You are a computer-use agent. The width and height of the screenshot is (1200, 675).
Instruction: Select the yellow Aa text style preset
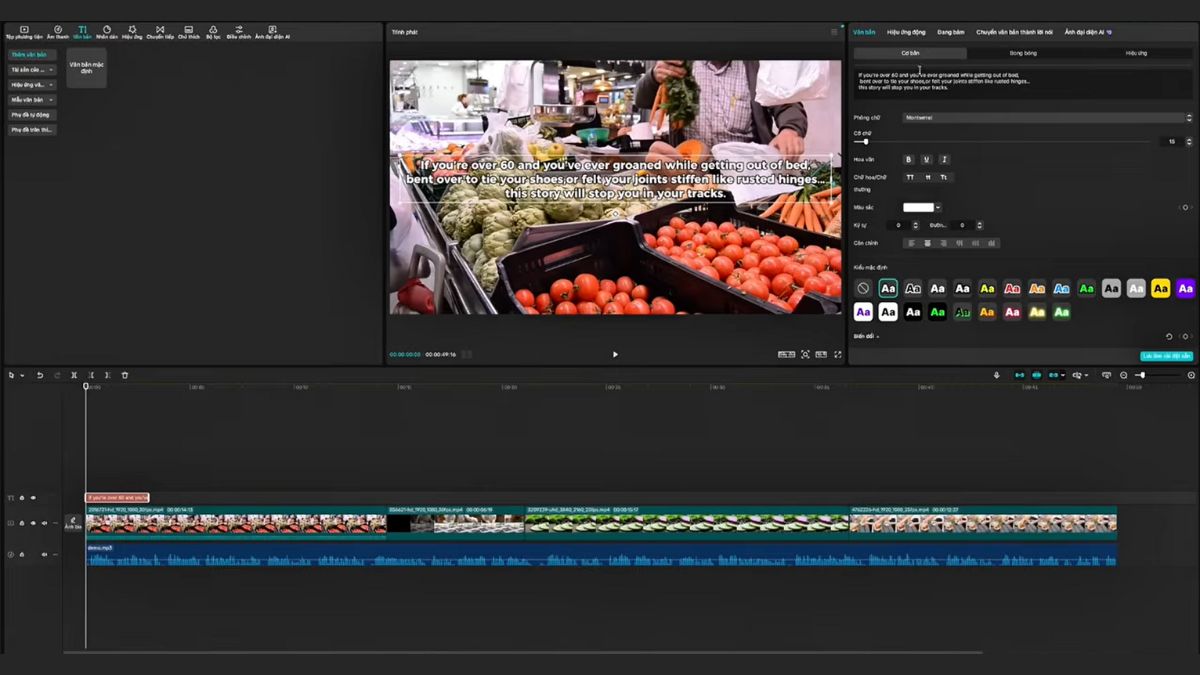[1160, 288]
